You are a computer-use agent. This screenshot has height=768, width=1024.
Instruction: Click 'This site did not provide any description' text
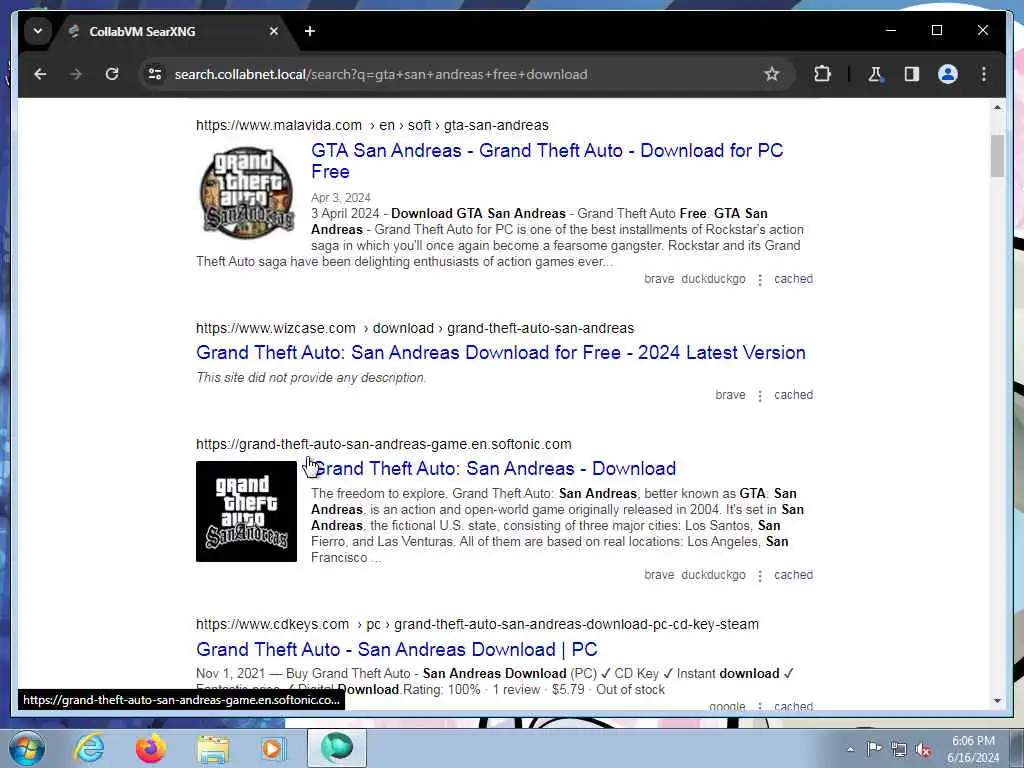[311, 377]
